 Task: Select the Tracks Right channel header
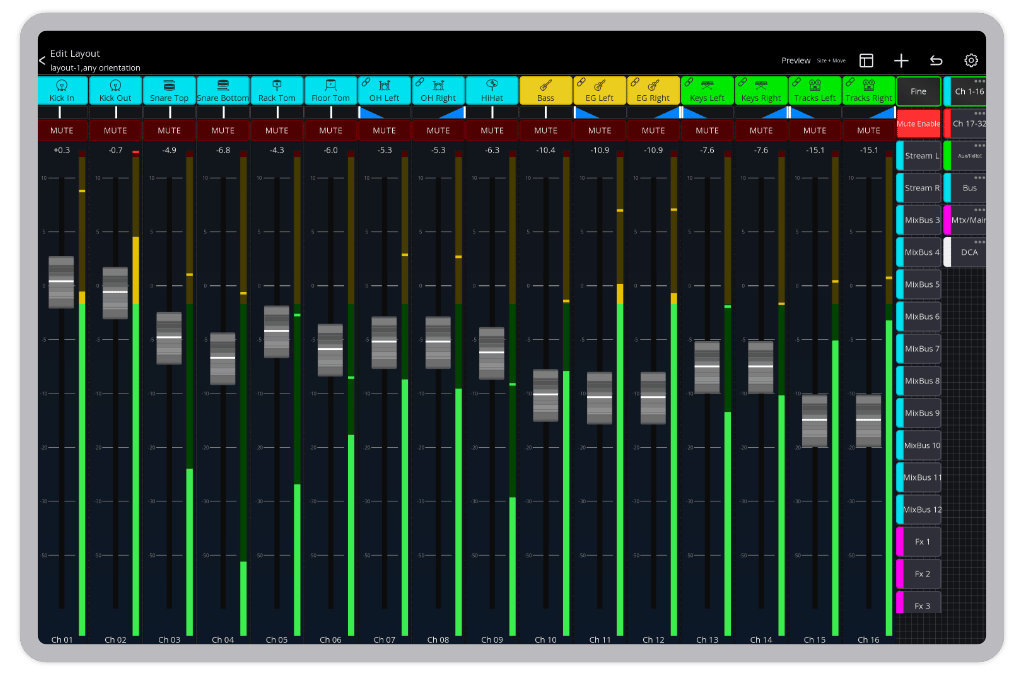(x=868, y=91)
